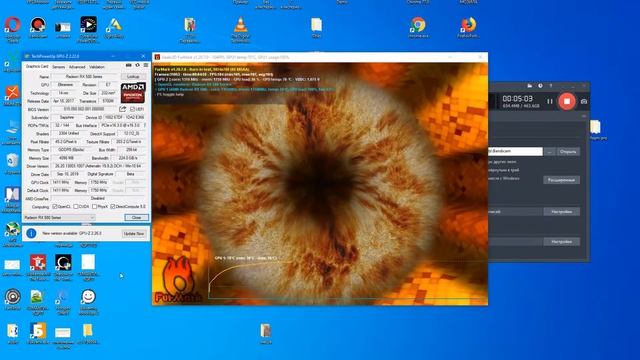Click the '...' browse button in Bandicam

[x=549, y=151]
